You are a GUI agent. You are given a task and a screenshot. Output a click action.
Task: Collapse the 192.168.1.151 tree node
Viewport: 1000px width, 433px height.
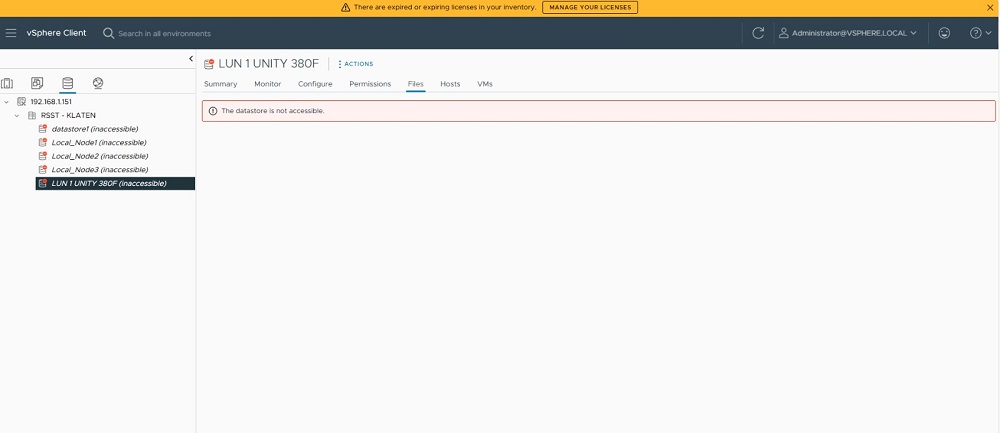click(6, 102)
